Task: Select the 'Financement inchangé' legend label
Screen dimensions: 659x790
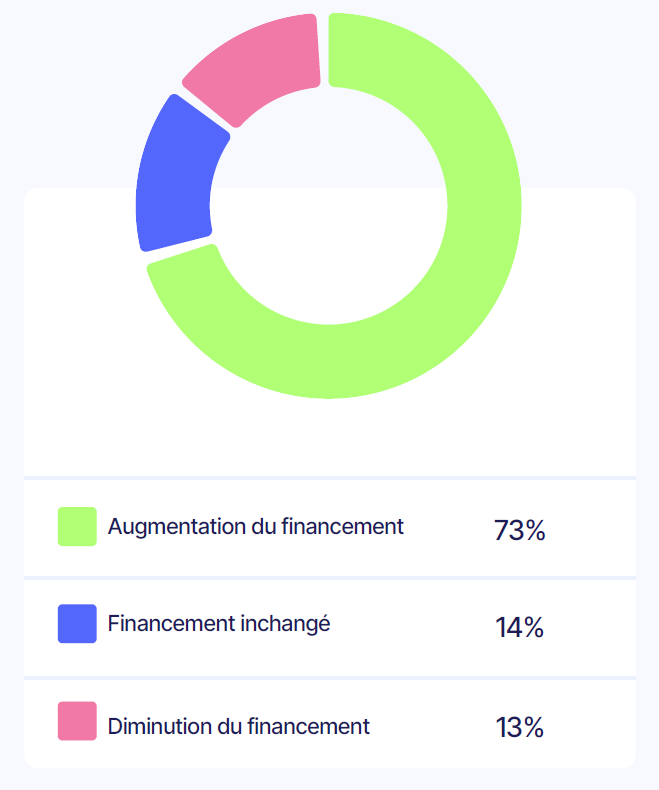Action: [x=219, y=624]
